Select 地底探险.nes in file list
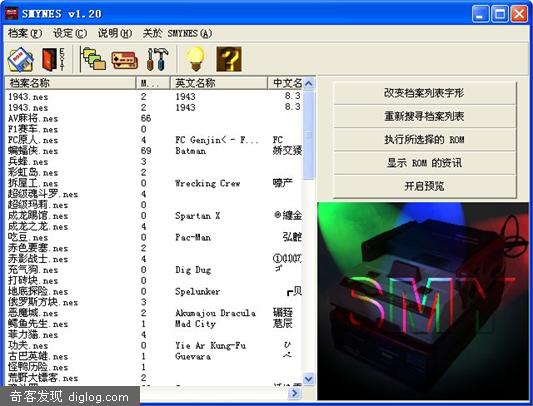 pos(38,291)
